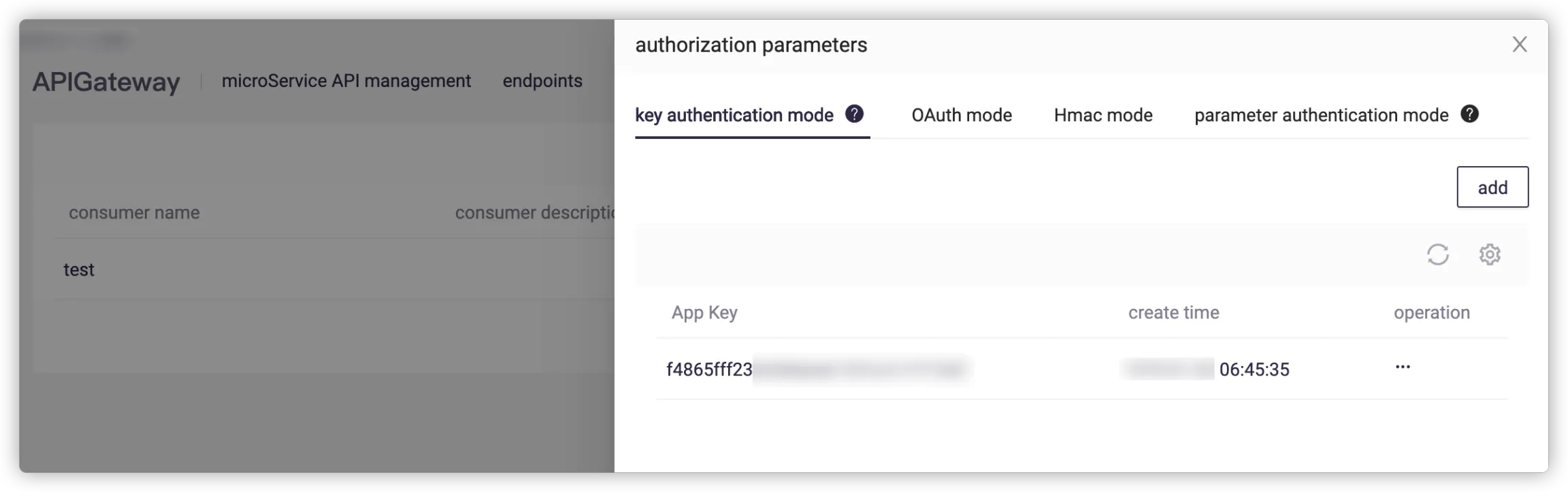This screenshot has width=1568, height=492.
Task: Click the App Key value f4865fff23
Action: tap(709, 370)
